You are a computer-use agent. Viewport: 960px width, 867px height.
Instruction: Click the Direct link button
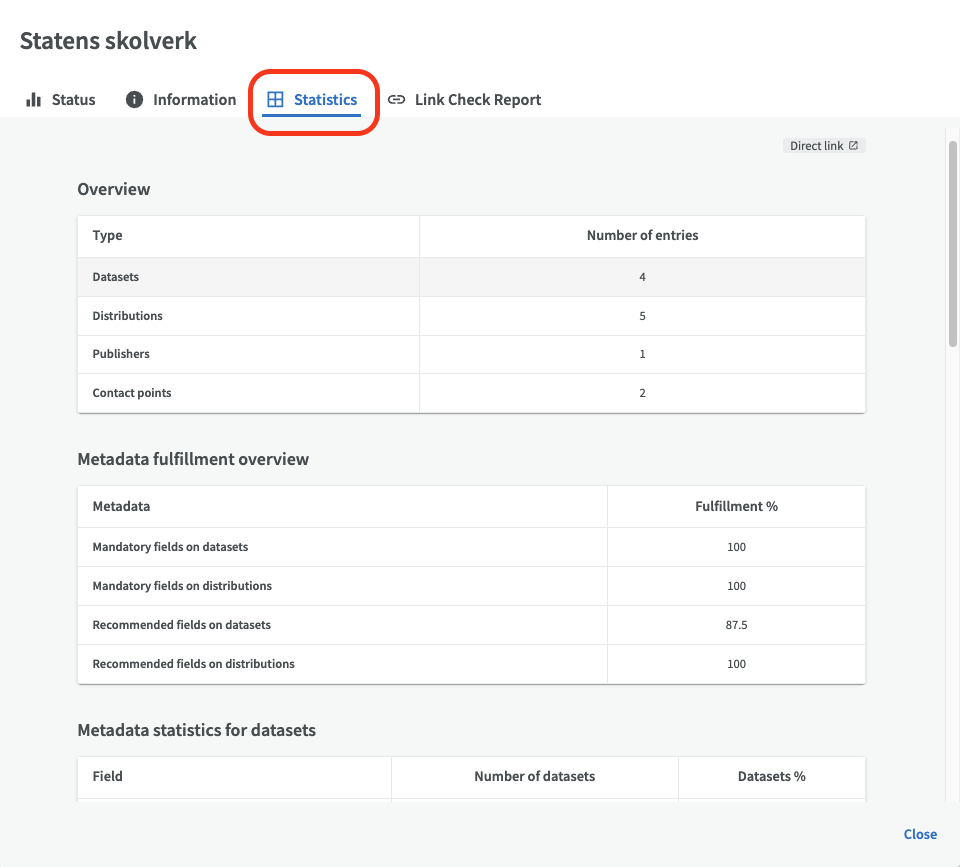pyautogui.click(x=824, y=146)
